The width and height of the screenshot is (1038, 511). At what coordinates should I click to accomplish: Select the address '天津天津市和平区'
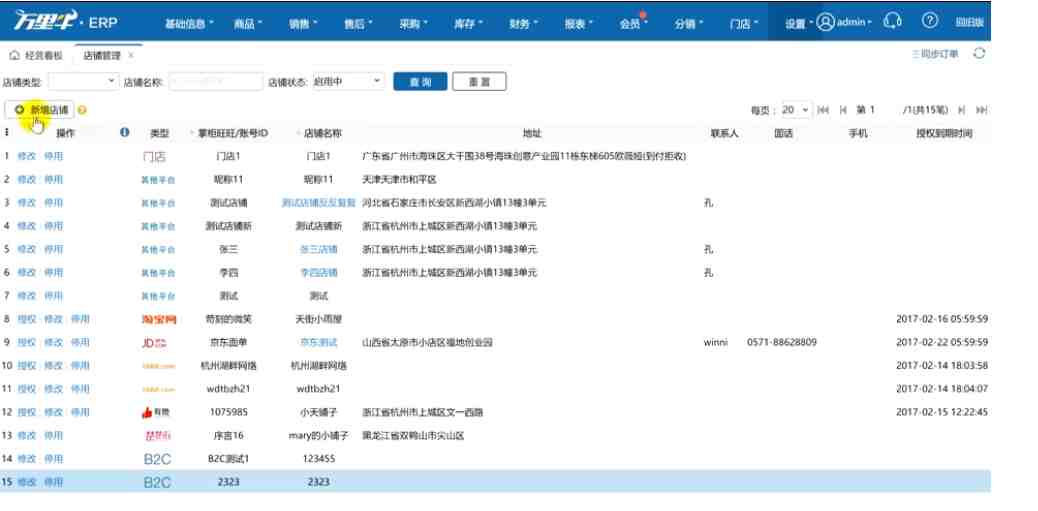tap(399, 179)
